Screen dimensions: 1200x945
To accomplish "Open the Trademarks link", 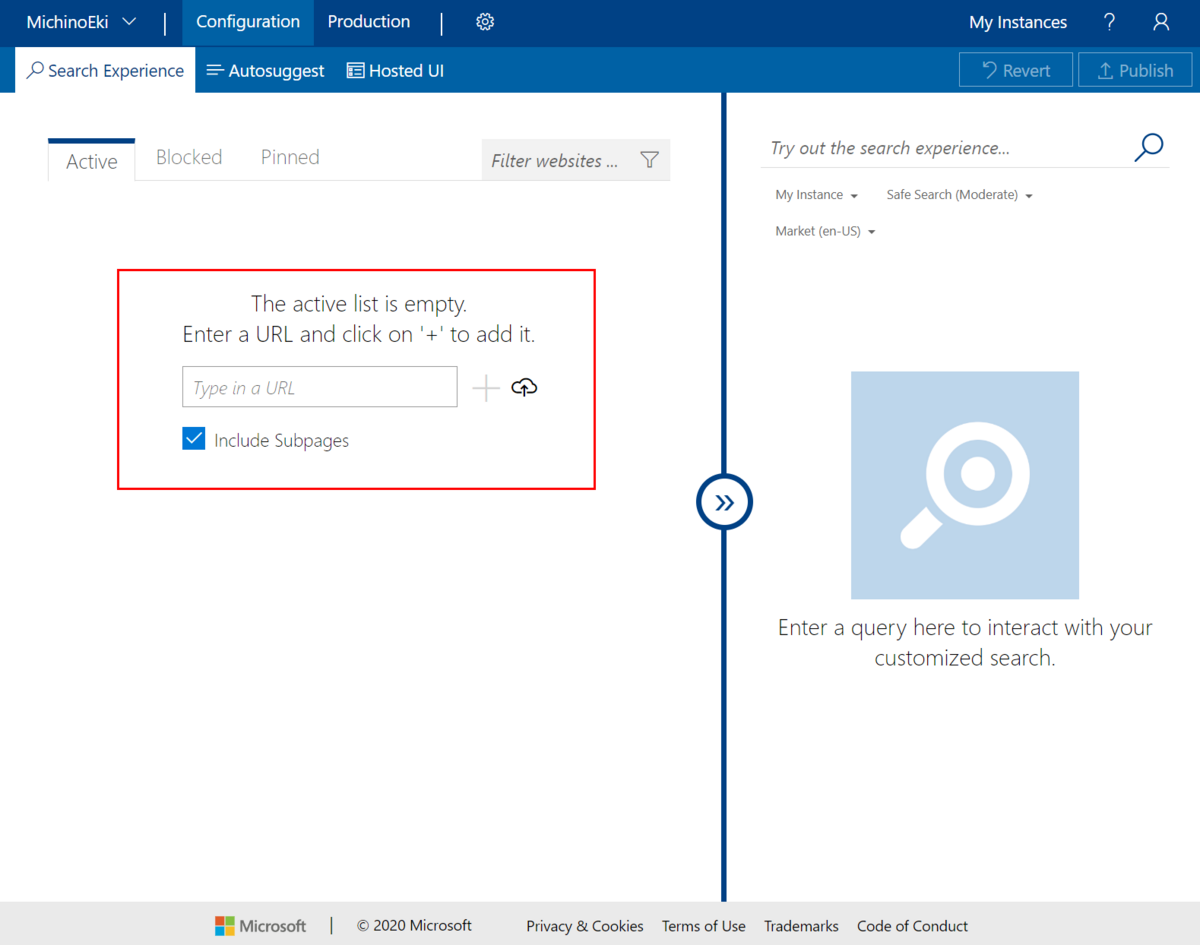I will (801, 926).
